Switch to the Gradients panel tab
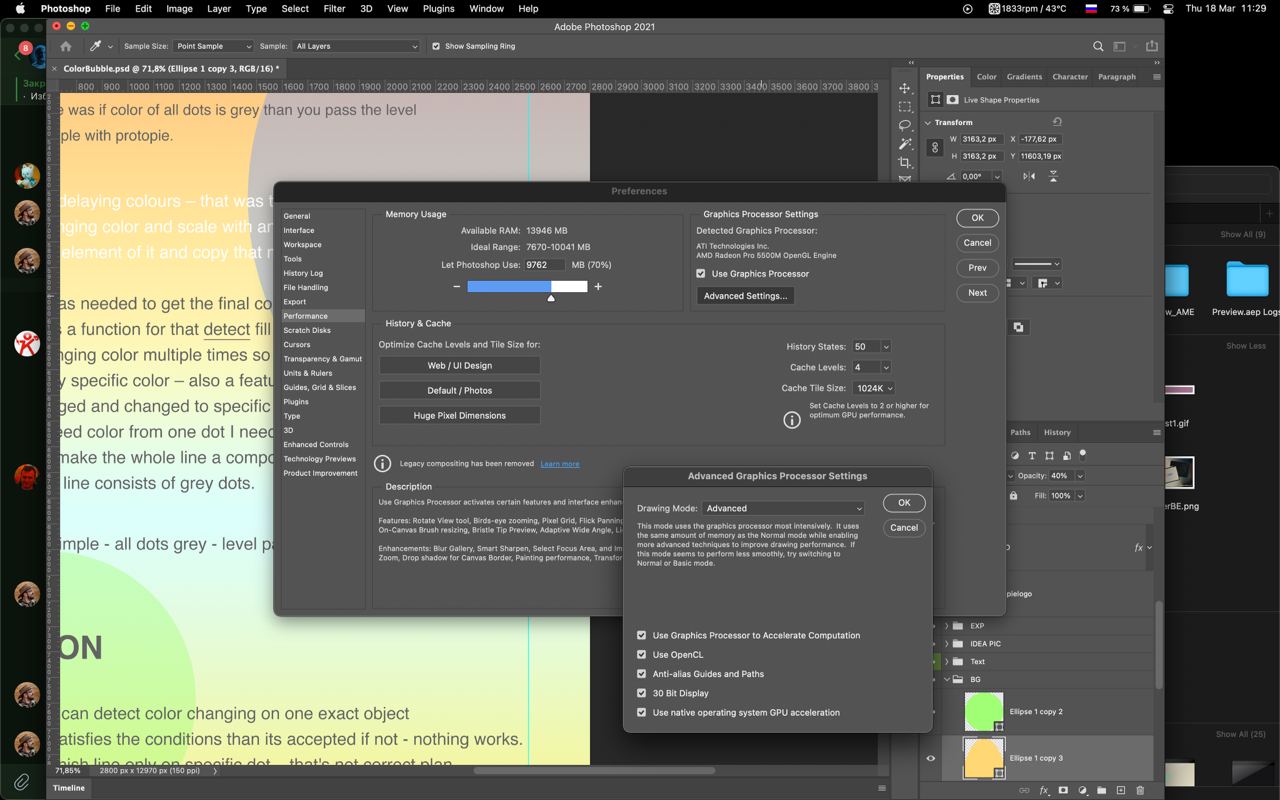 point(1024,77)
